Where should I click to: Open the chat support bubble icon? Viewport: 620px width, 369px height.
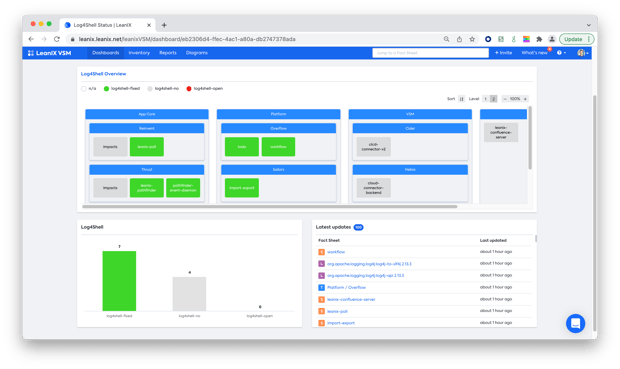(575, 323)
